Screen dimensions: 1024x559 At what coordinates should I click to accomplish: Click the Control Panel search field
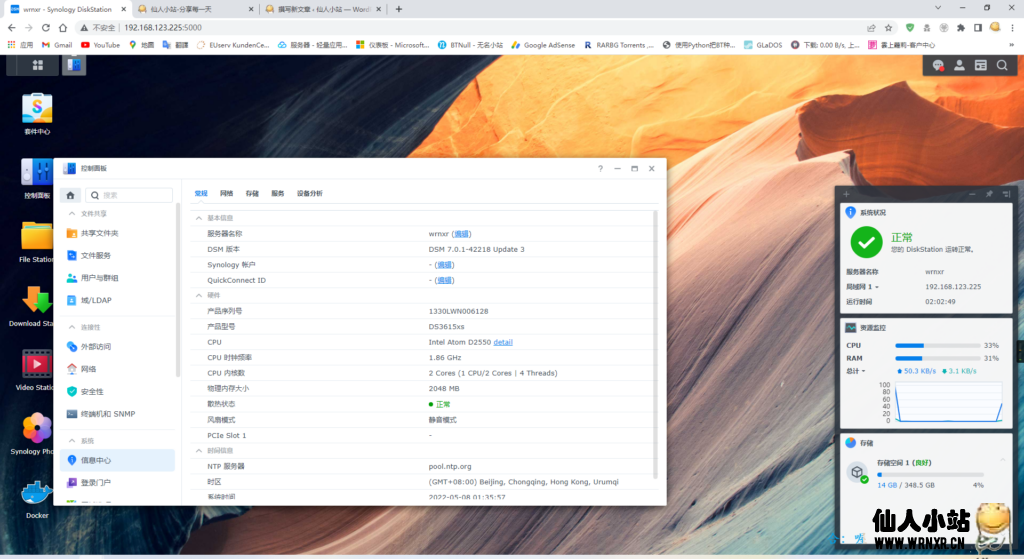(x=135, y=195)
